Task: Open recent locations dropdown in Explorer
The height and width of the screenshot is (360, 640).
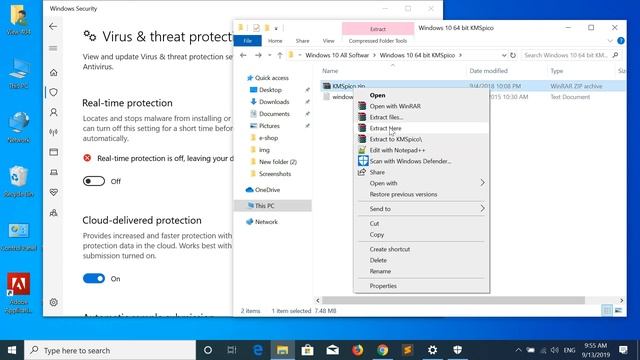Action: [x=269, y=55]
